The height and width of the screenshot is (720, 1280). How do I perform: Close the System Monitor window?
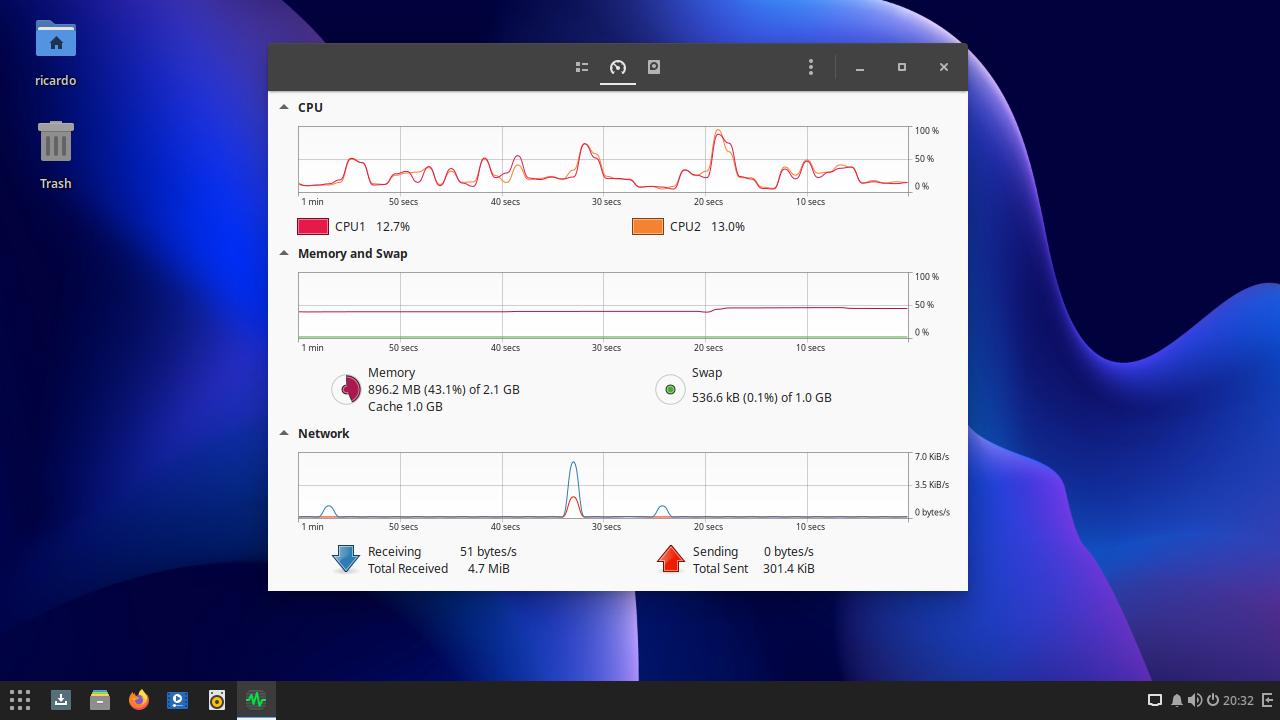coord(944,67)
